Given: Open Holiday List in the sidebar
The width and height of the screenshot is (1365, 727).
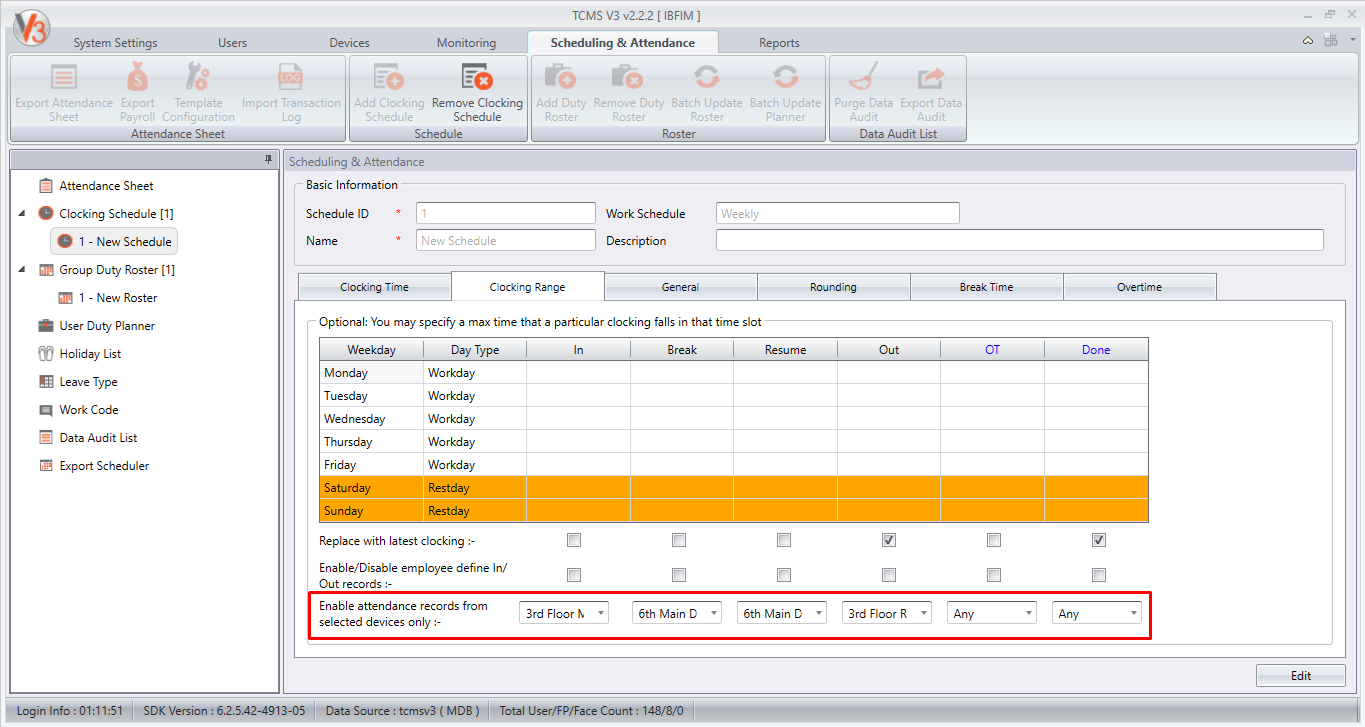Looking at the screenshot, I should [90, 354].
